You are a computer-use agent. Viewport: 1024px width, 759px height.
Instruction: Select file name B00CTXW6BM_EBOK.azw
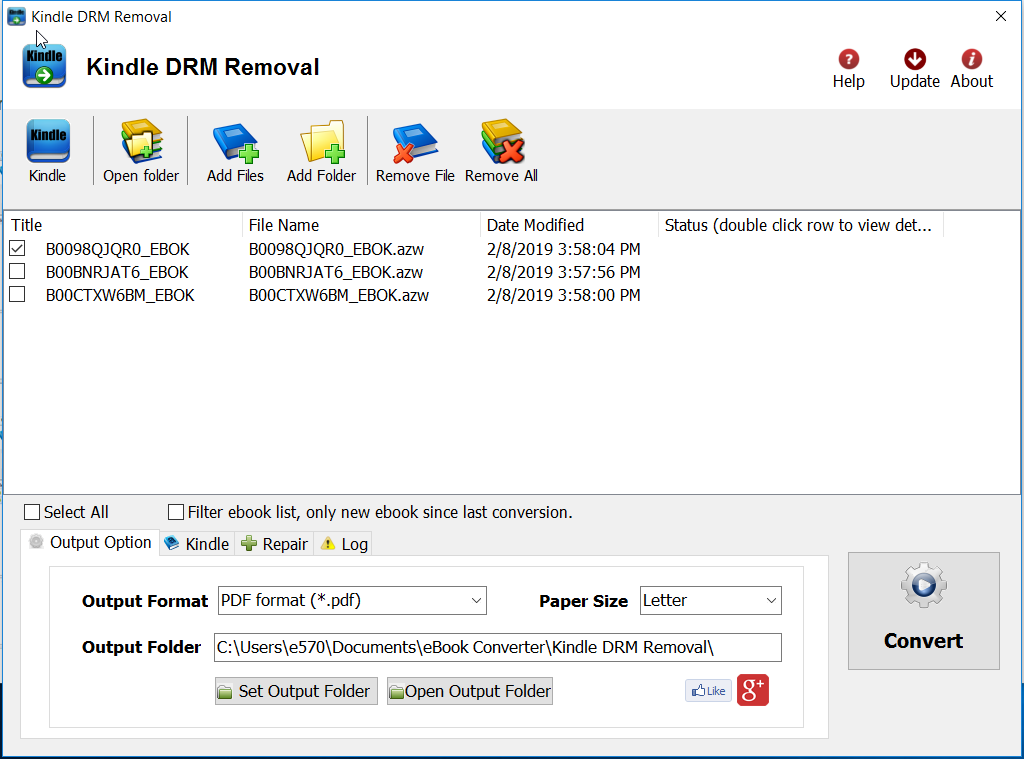pyautogui.click(x=339, y=295)
